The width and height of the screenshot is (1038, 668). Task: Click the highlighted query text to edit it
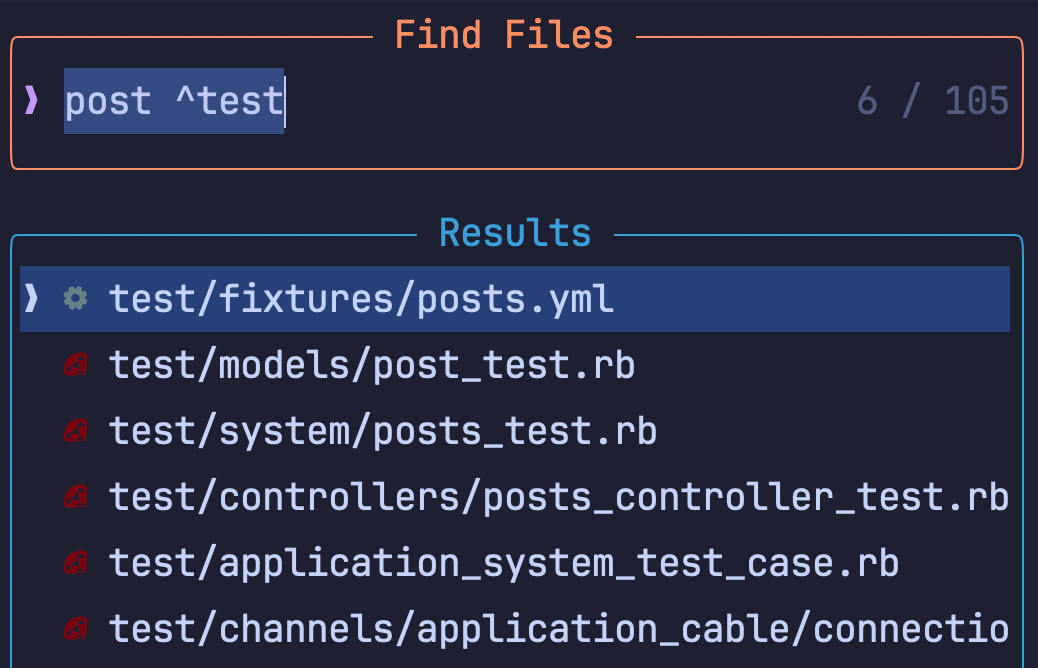(173, 100)
